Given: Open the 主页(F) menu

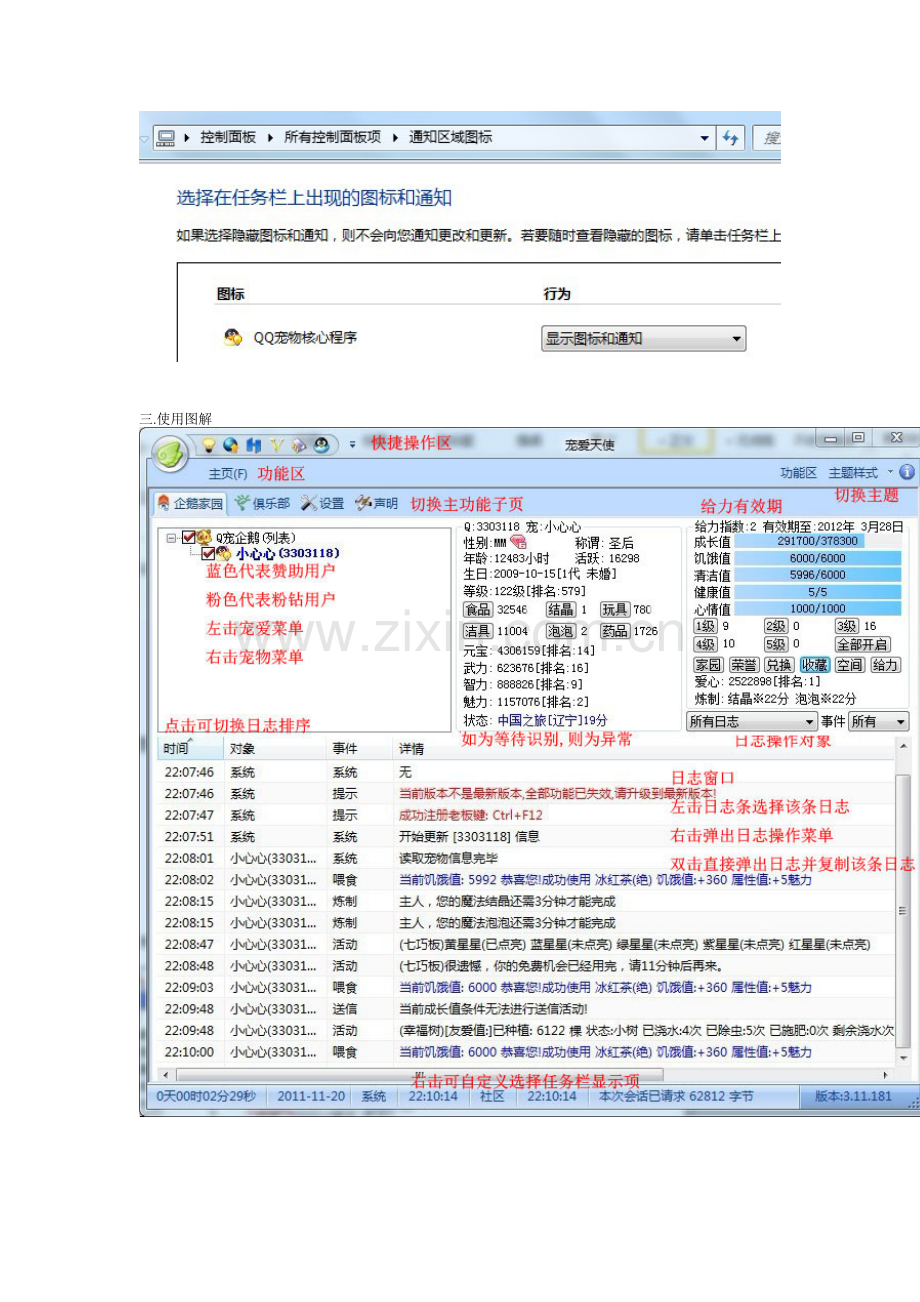Looking at the screenshot, I should tap(227, 473).
